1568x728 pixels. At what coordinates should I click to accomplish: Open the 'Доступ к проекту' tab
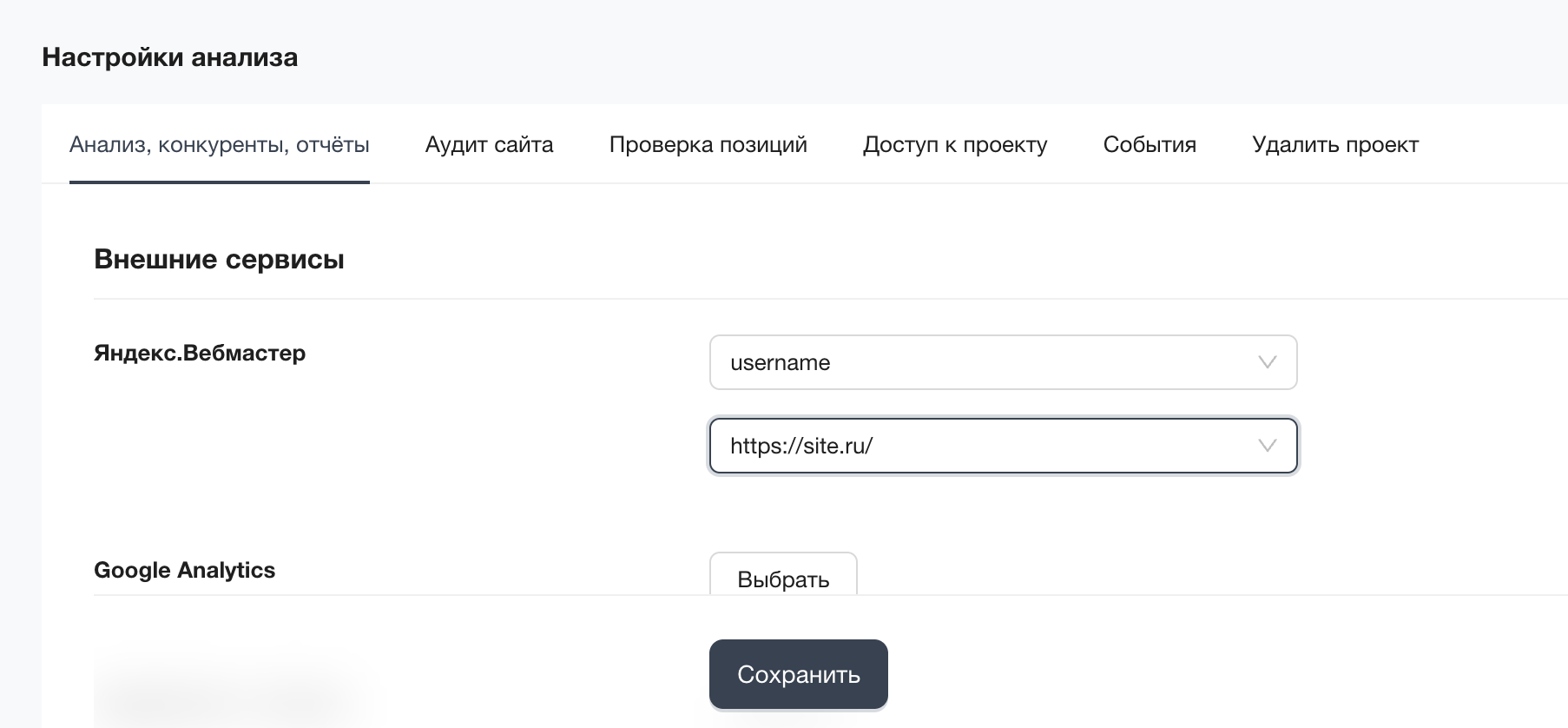(x=954, y=144)
